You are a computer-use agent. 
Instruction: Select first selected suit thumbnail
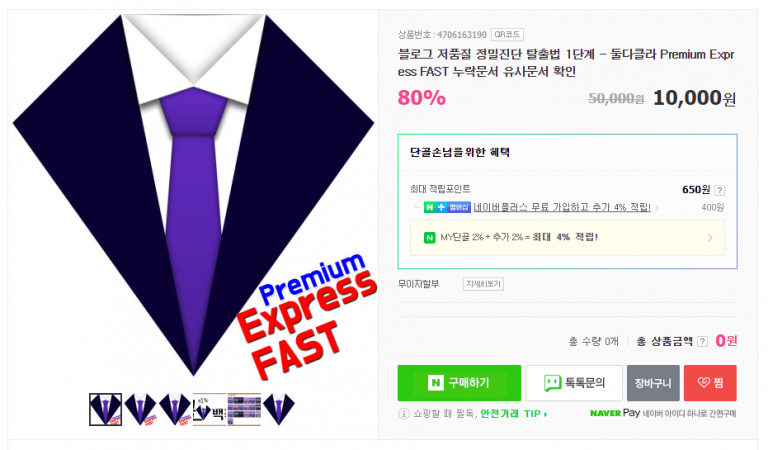[x=105, y=409]
